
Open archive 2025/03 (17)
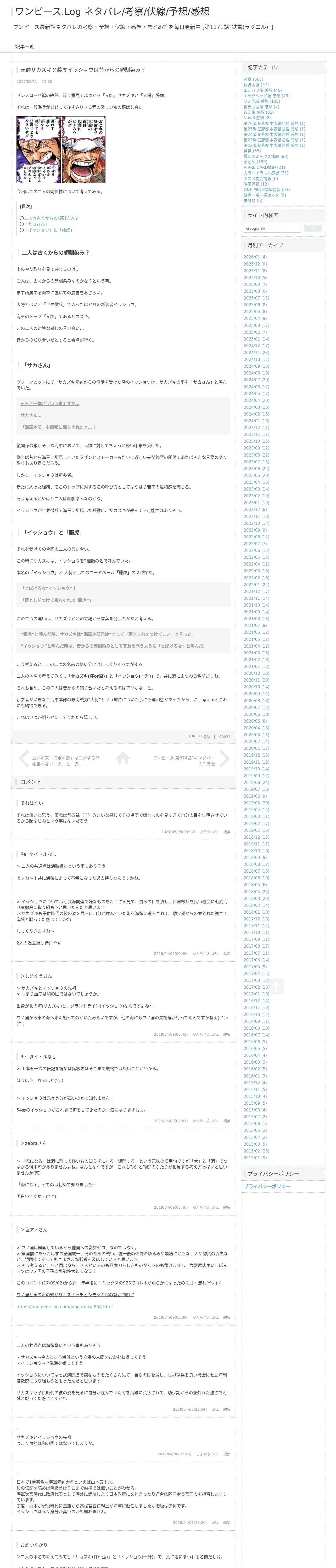256,326
